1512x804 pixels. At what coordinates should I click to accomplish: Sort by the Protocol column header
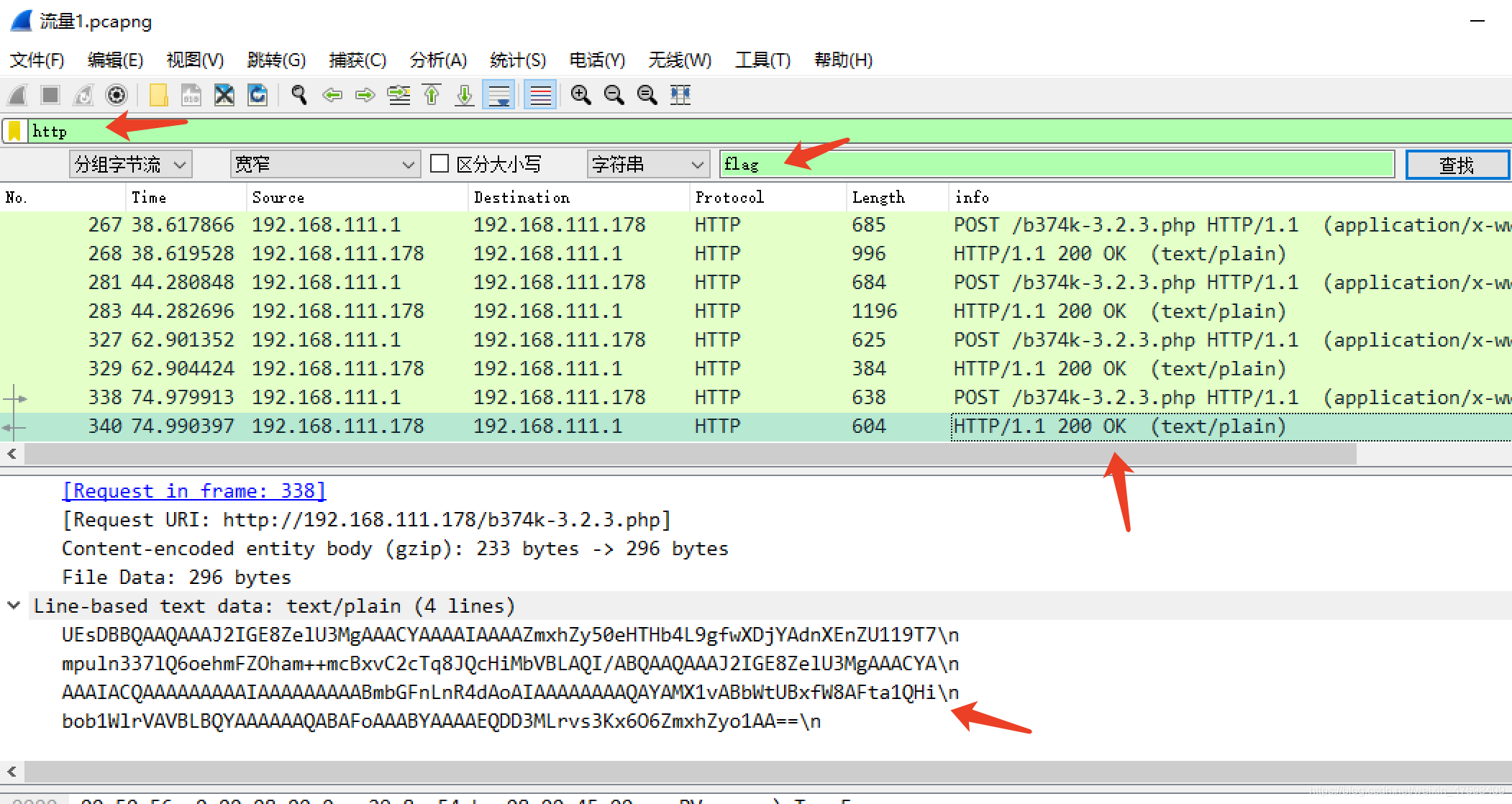768,197
